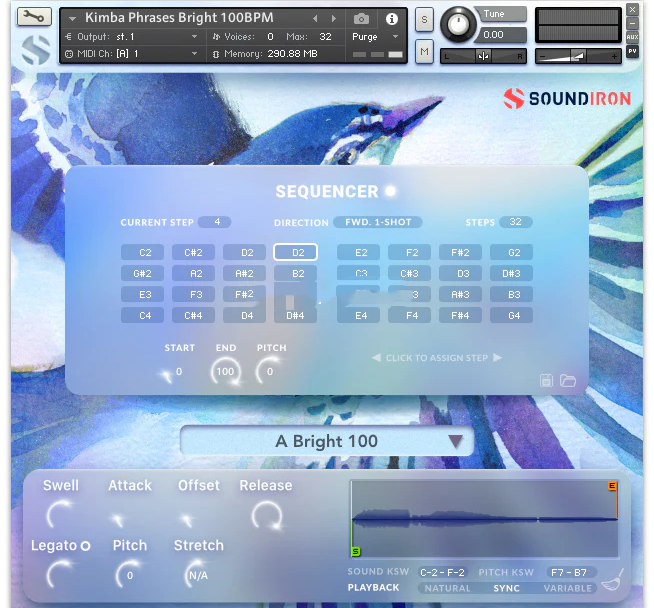
Task: Click the Swell knob
Action: tap(60, 515)
